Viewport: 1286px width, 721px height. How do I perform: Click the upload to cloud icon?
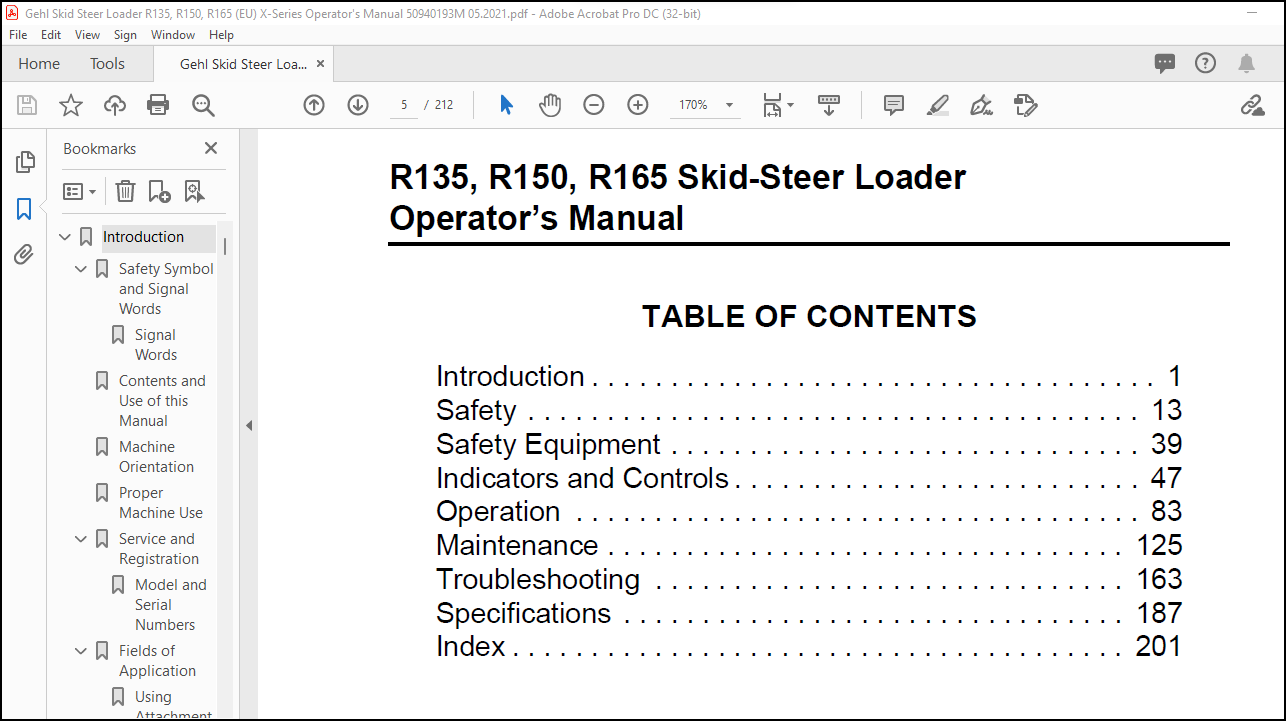point(115,105)
